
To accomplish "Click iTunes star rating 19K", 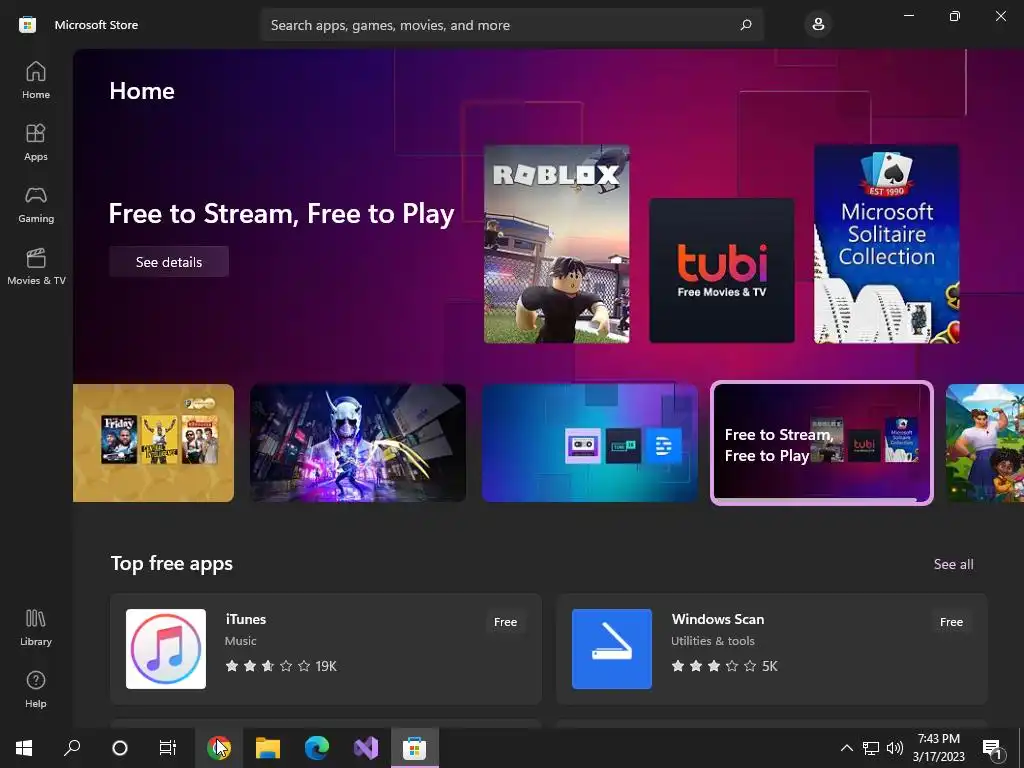I will (x=281, y=666).
